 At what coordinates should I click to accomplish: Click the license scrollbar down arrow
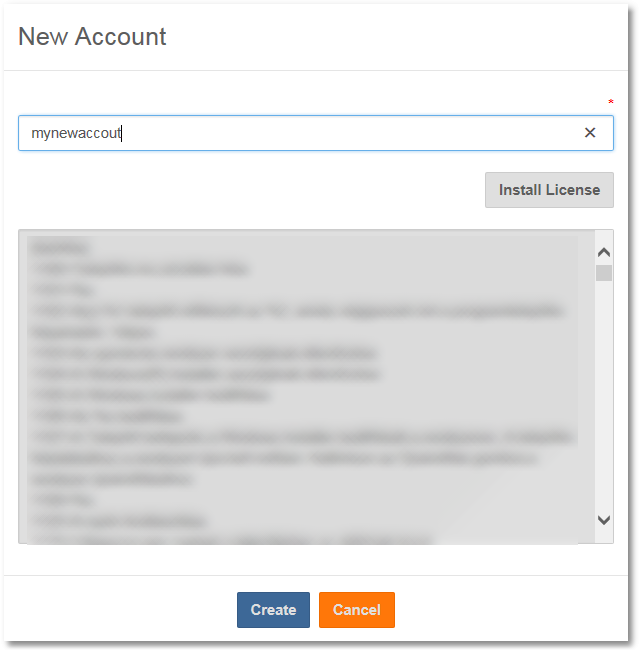[x=604, y=520]
